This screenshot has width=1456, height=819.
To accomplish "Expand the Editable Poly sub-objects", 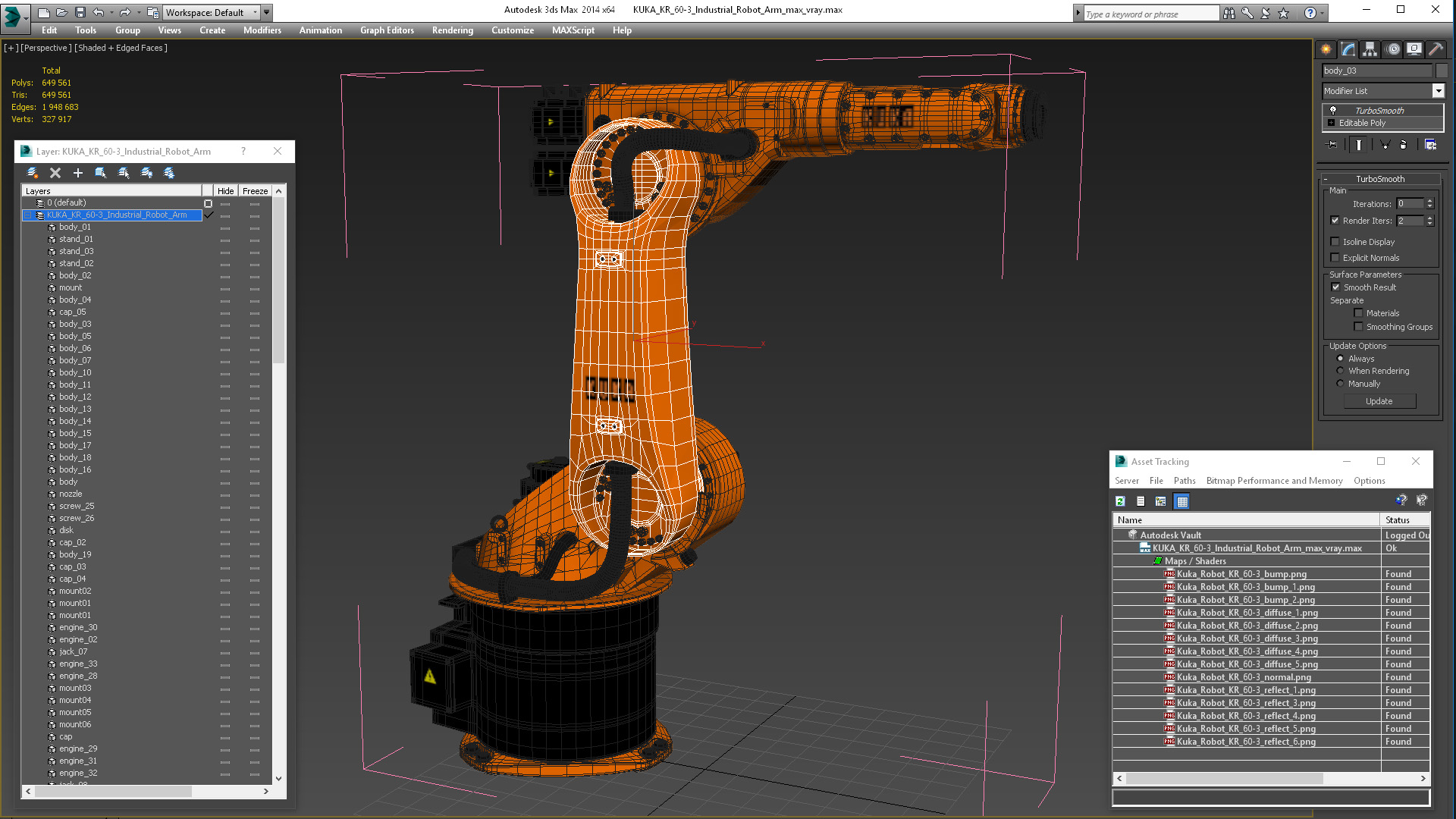I will pos(1331,123).
